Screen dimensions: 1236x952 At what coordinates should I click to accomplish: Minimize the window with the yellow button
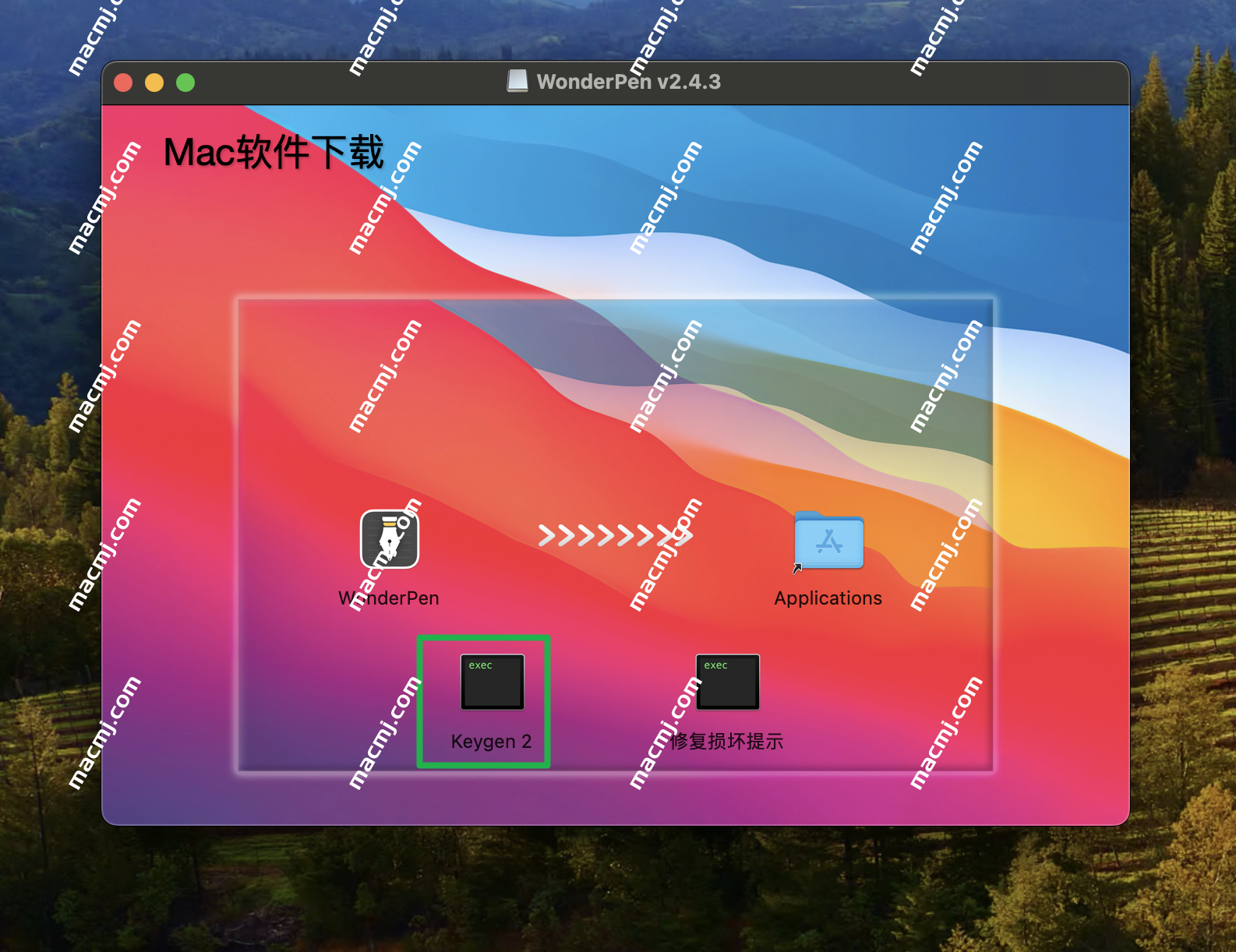pos(154,83)
